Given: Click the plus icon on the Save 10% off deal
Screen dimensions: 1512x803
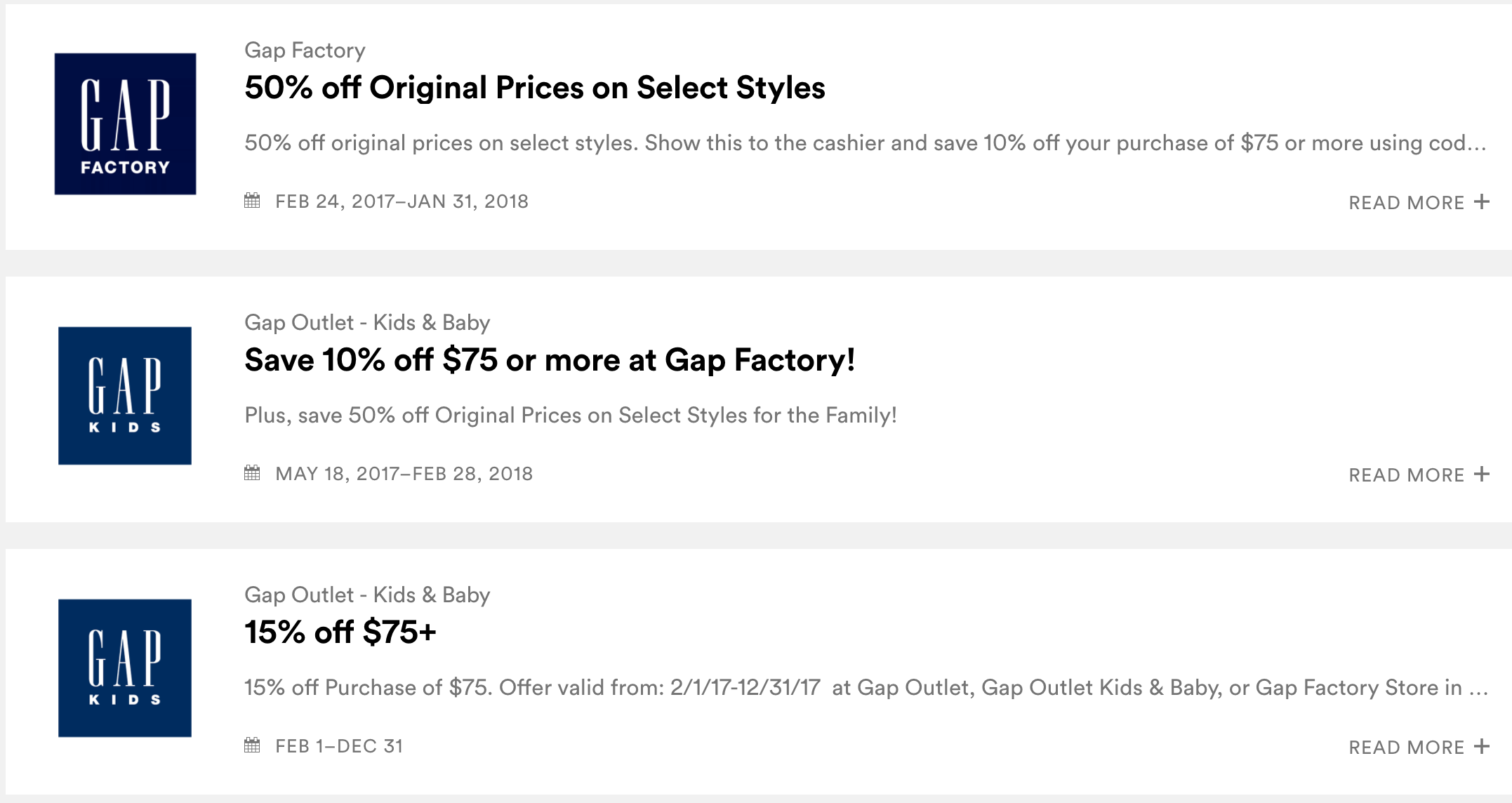Looking at the screenshot, I should pyautogui.click(x=1482, y=474).
